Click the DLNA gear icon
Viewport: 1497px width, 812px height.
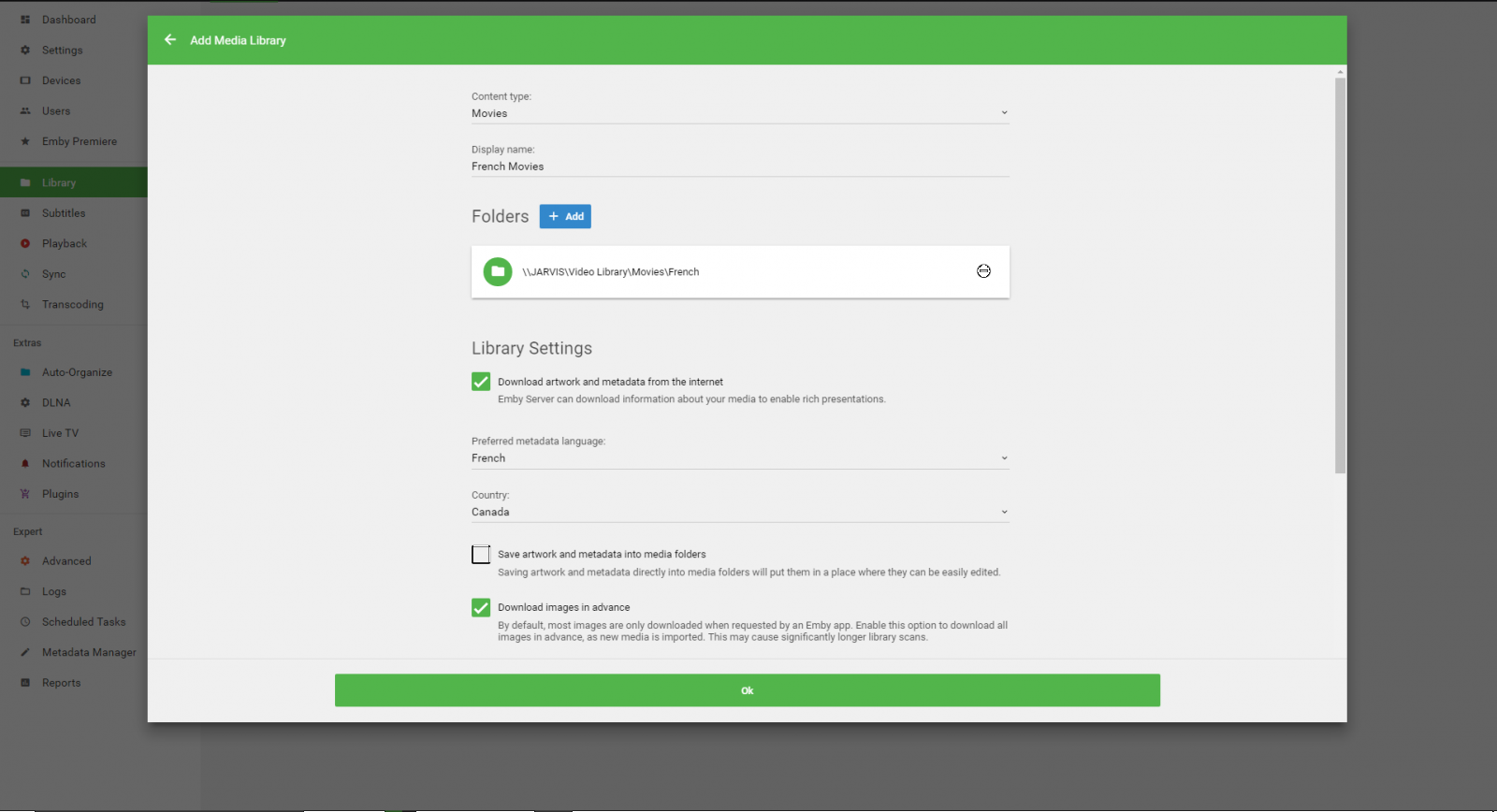[25, 403]
